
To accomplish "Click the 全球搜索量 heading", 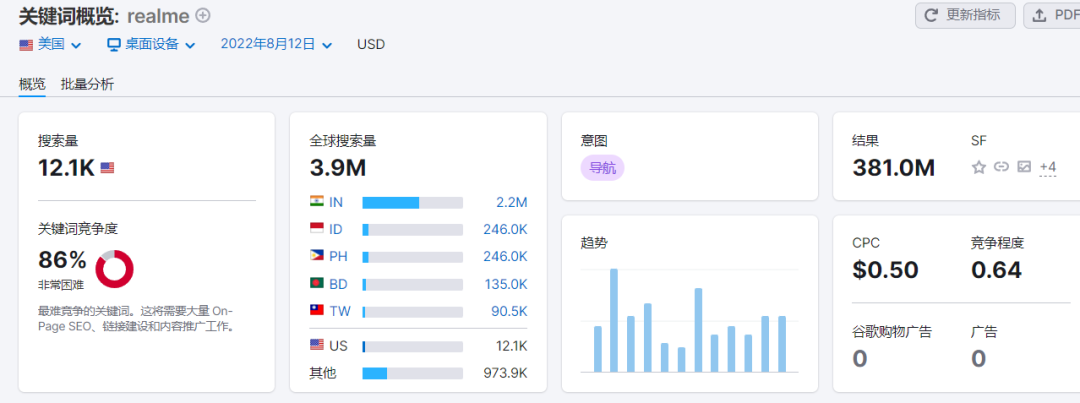I will (343, 141).
